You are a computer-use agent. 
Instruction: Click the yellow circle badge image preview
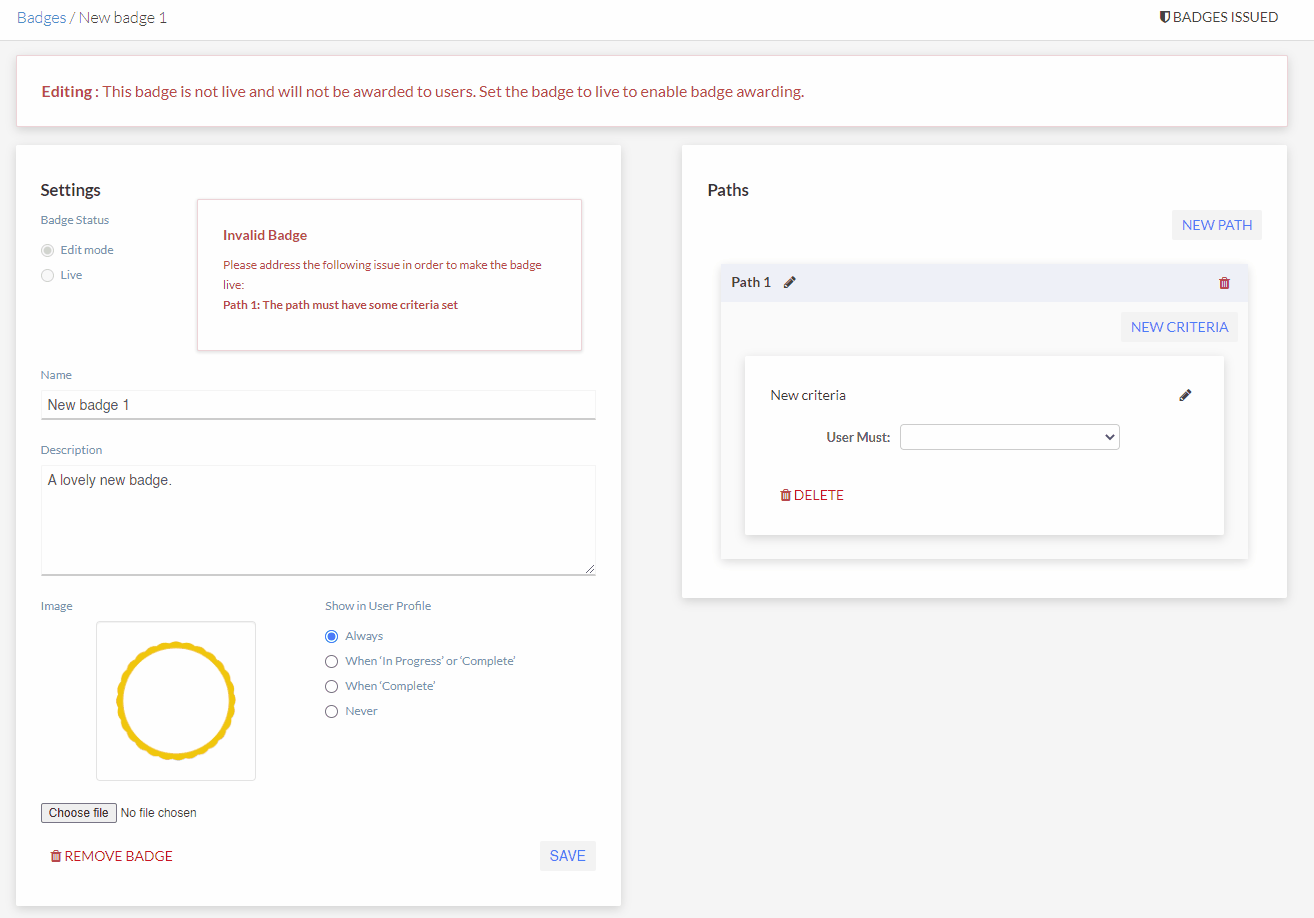tap(176, 701)
